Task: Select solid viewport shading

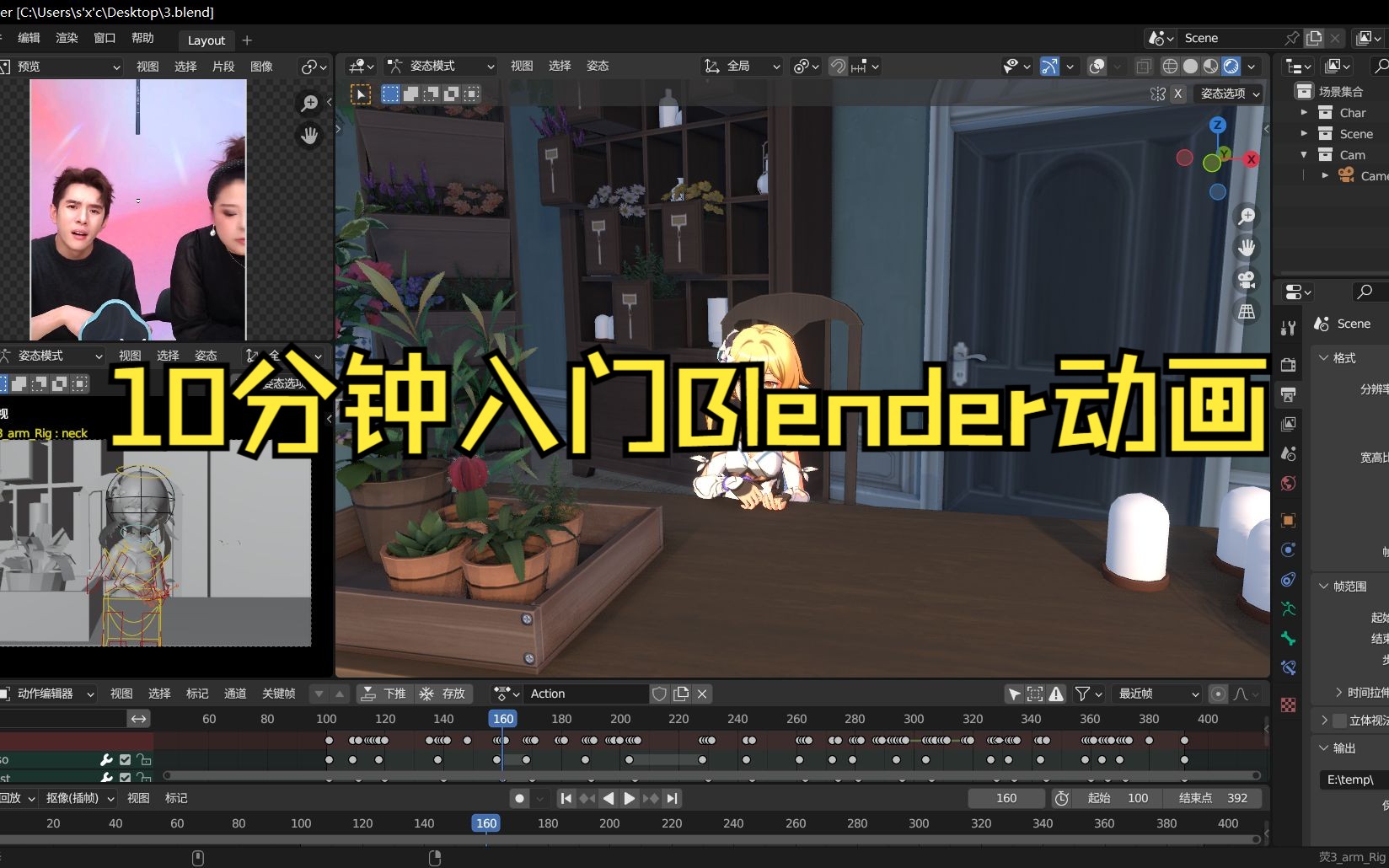Action: tap(1190, 66)
